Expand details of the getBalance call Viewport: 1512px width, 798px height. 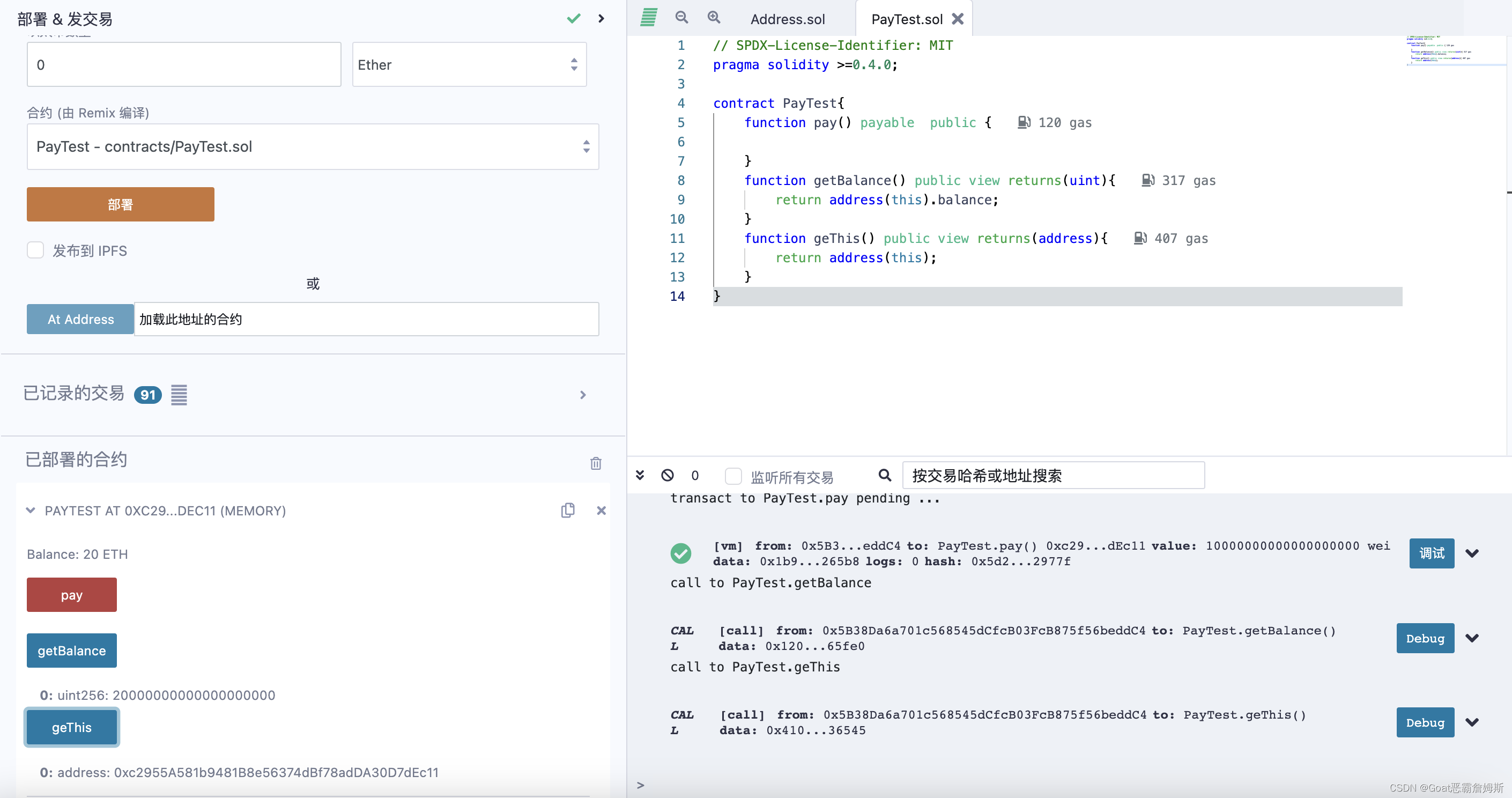pos(1471,638)
